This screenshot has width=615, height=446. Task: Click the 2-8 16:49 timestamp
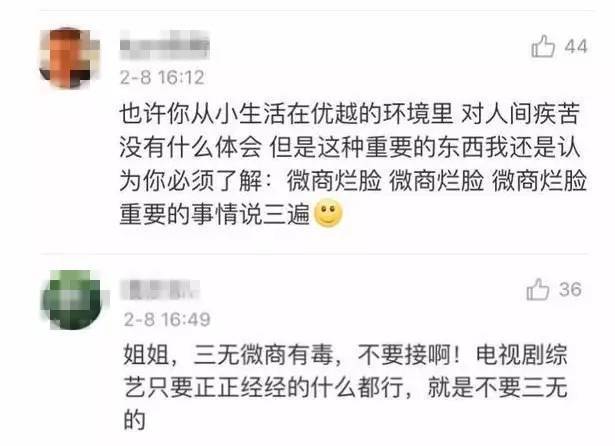pyautogui.click(x=167, y=319)
